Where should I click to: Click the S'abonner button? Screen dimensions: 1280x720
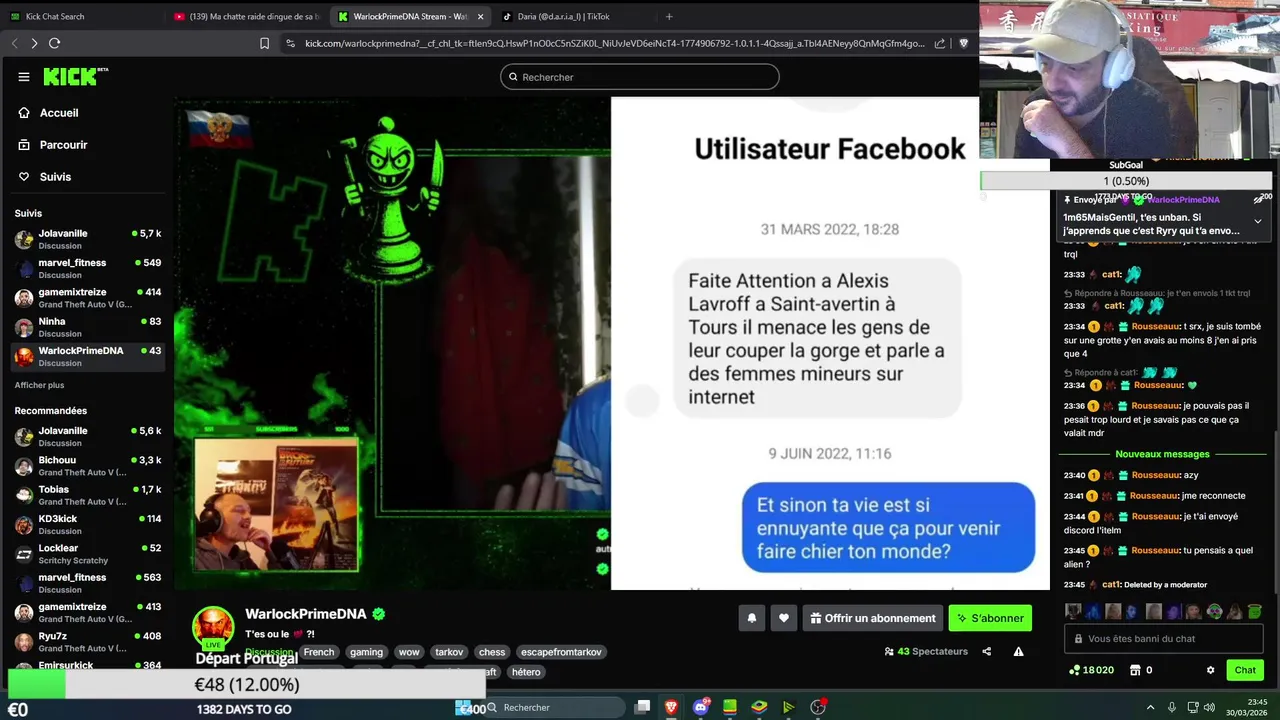click(989, 618)
